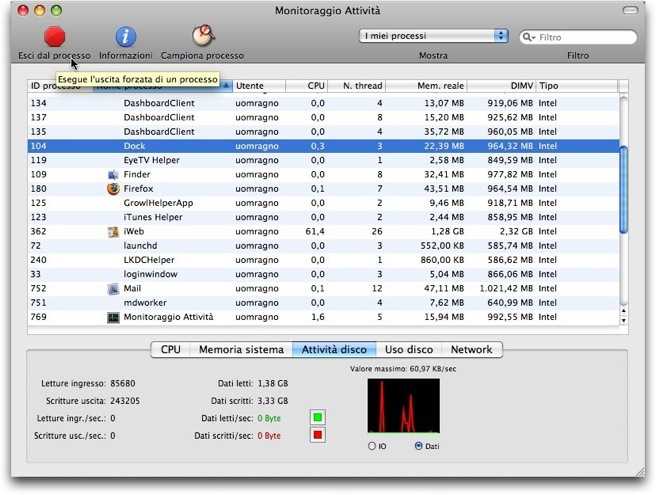
Task: Click the Dati scritti value 3,33 GB
Action: 273,401
